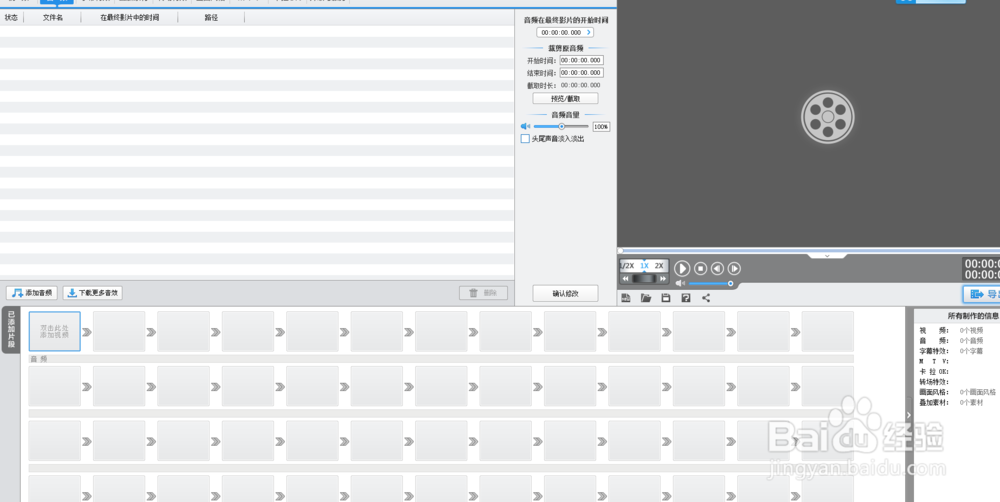Step to previous frame in player

tap(717, 268)
